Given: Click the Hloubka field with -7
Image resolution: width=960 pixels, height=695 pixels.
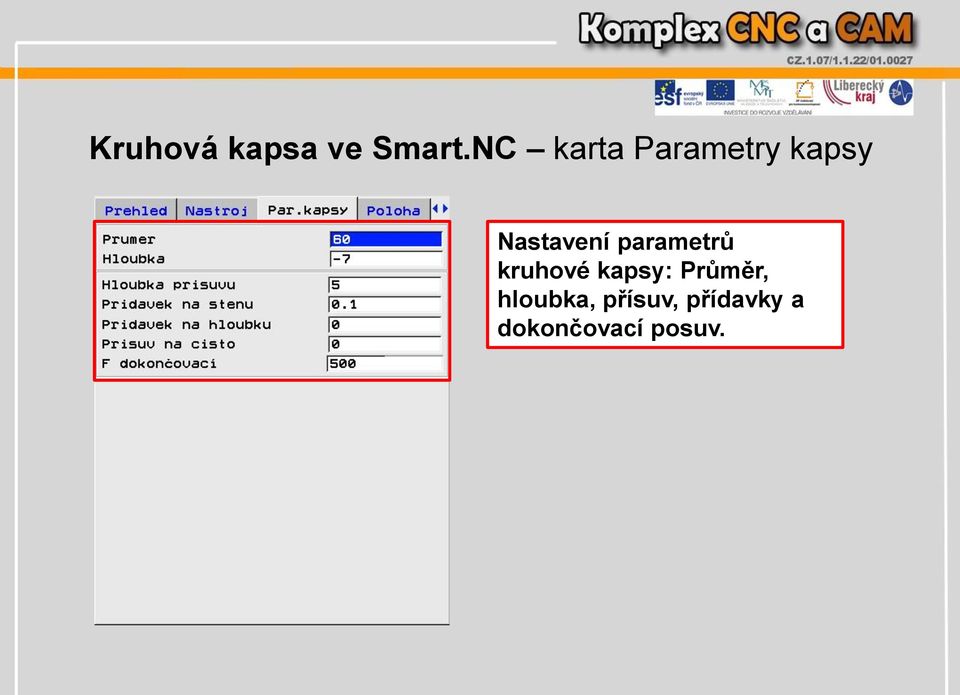Looking at the screenshot, I should pos(386,259).
